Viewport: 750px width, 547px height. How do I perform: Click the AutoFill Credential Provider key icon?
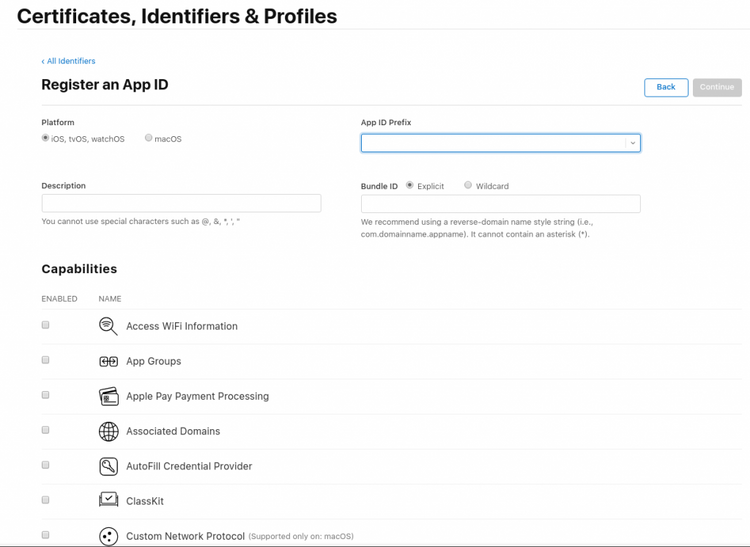click(x=109, y=466)
